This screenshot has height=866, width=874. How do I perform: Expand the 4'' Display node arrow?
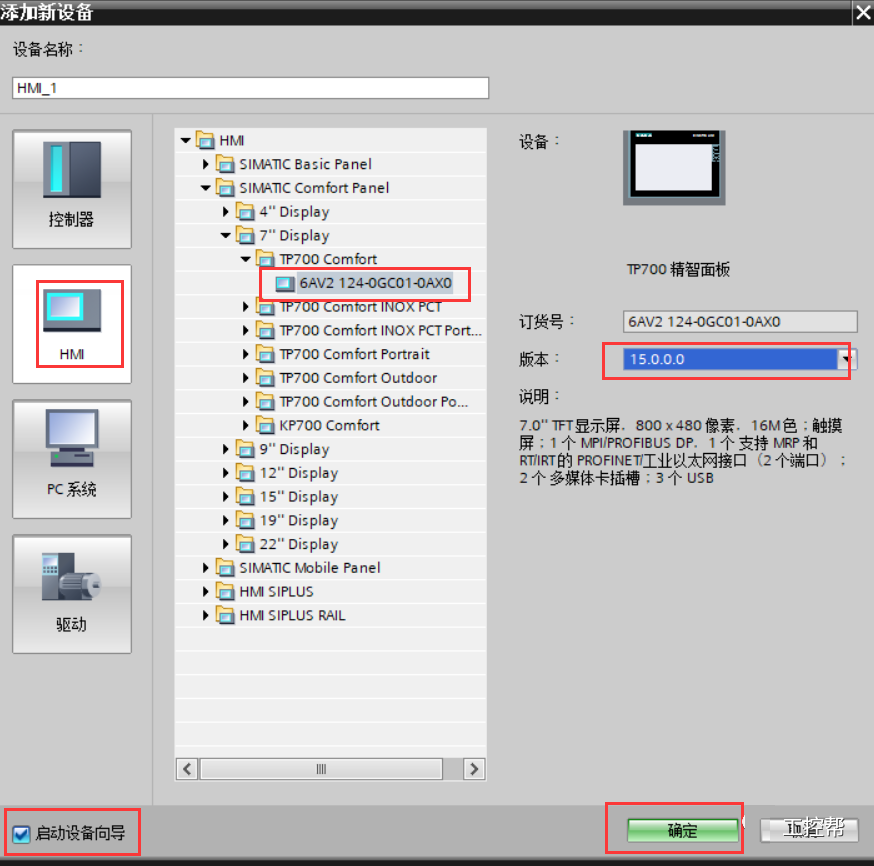coord(226,212)
